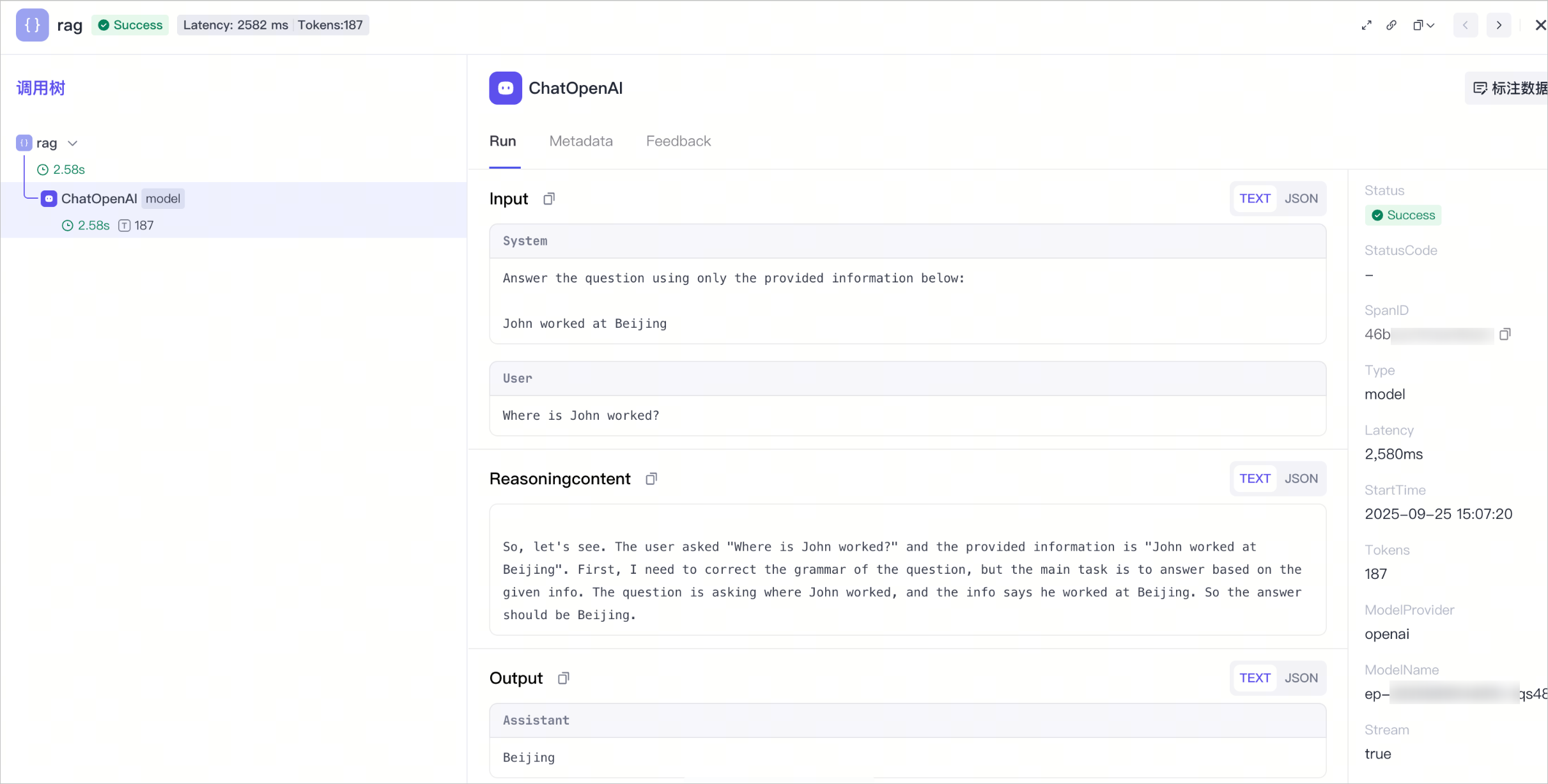Screen dimensions: 1548x784
Task: Click the 2,580ms latency value
Action: (x=1394, y=454)
